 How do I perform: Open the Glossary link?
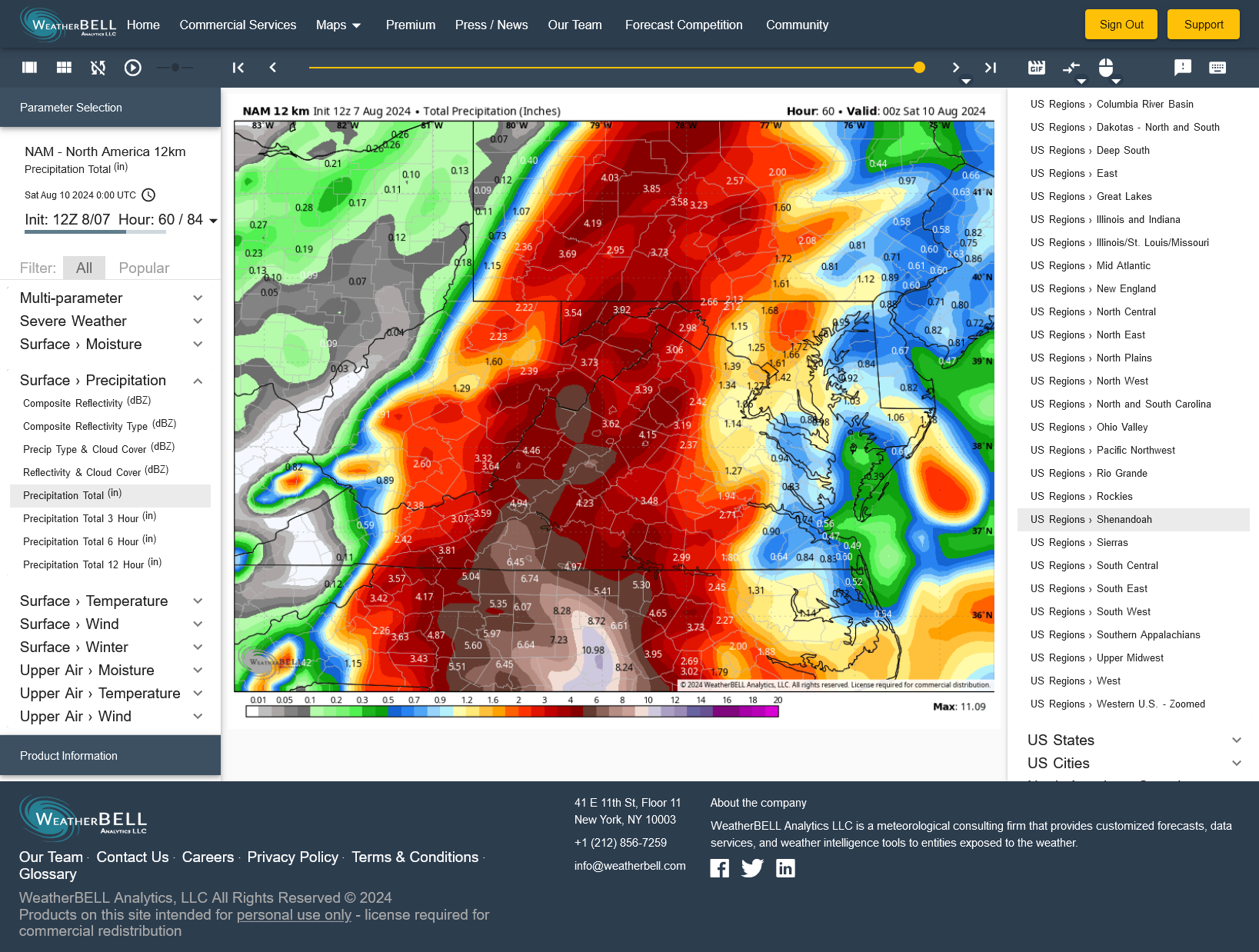click(48, 874)
